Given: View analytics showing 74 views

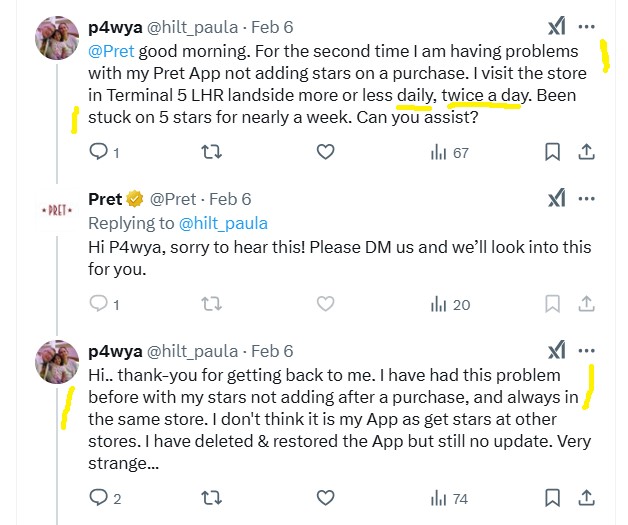Looking at the screenshot, I should [449, 497].
